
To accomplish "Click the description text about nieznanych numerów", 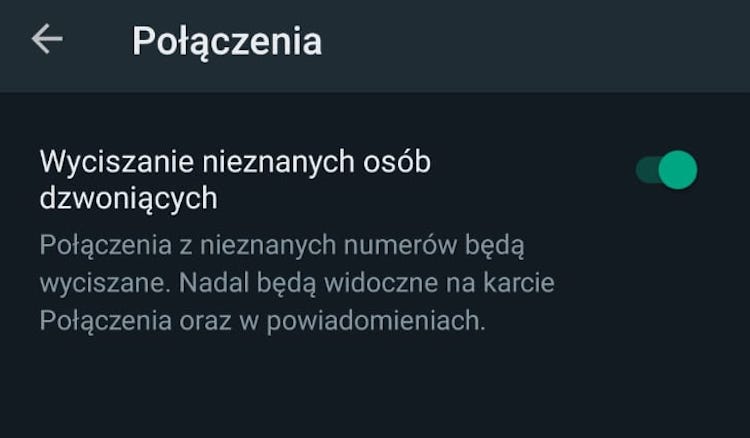I will (x=297, y=283).
